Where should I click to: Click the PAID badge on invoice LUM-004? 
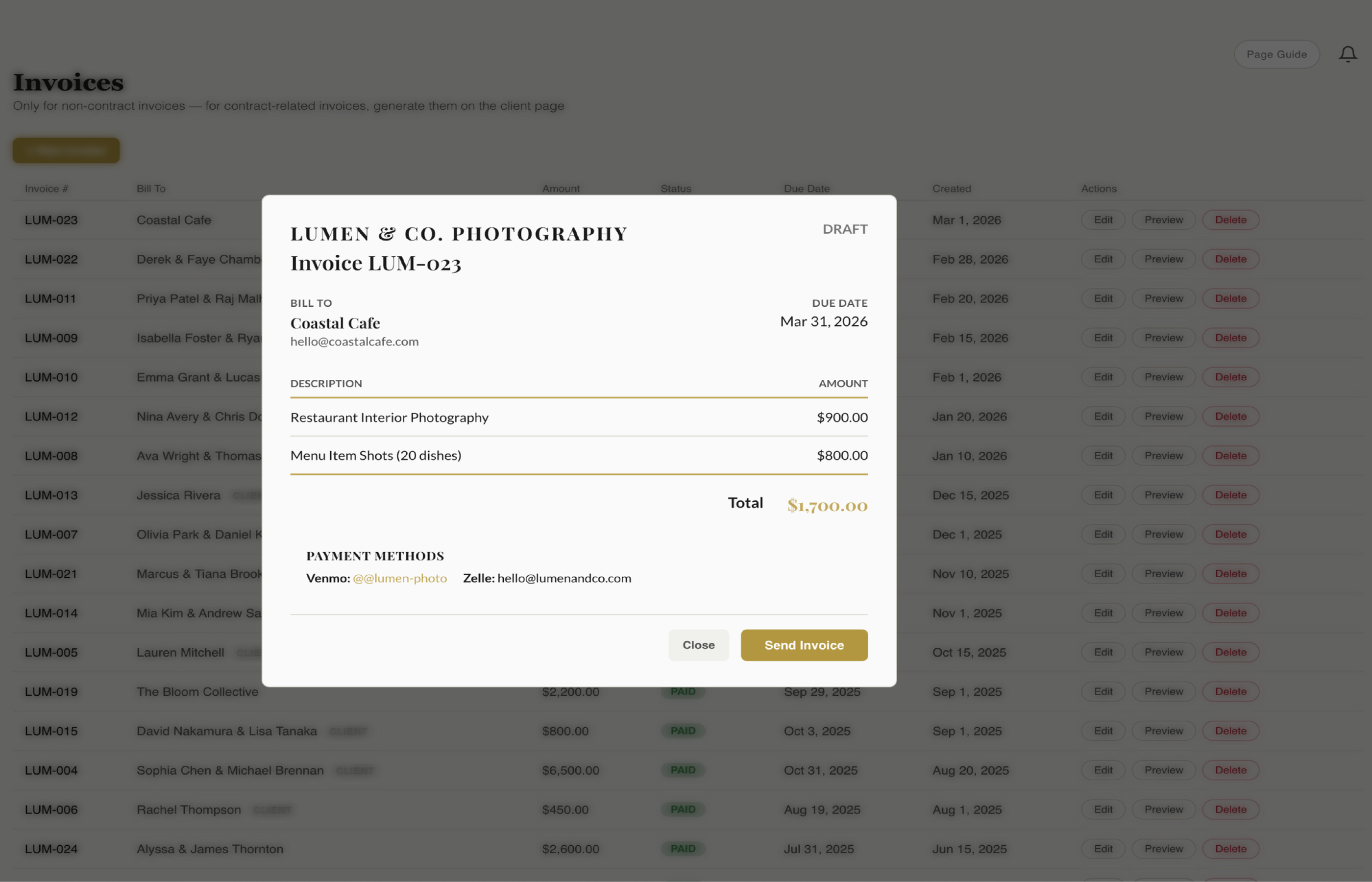click(x=683, y=770)
